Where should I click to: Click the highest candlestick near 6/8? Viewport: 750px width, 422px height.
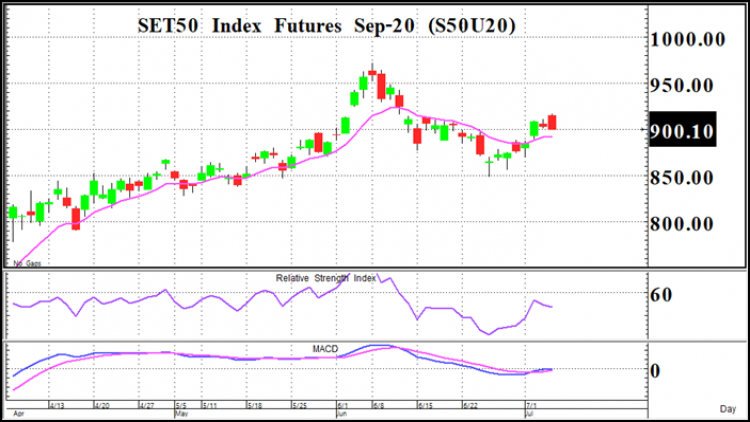tap(372, 72)
